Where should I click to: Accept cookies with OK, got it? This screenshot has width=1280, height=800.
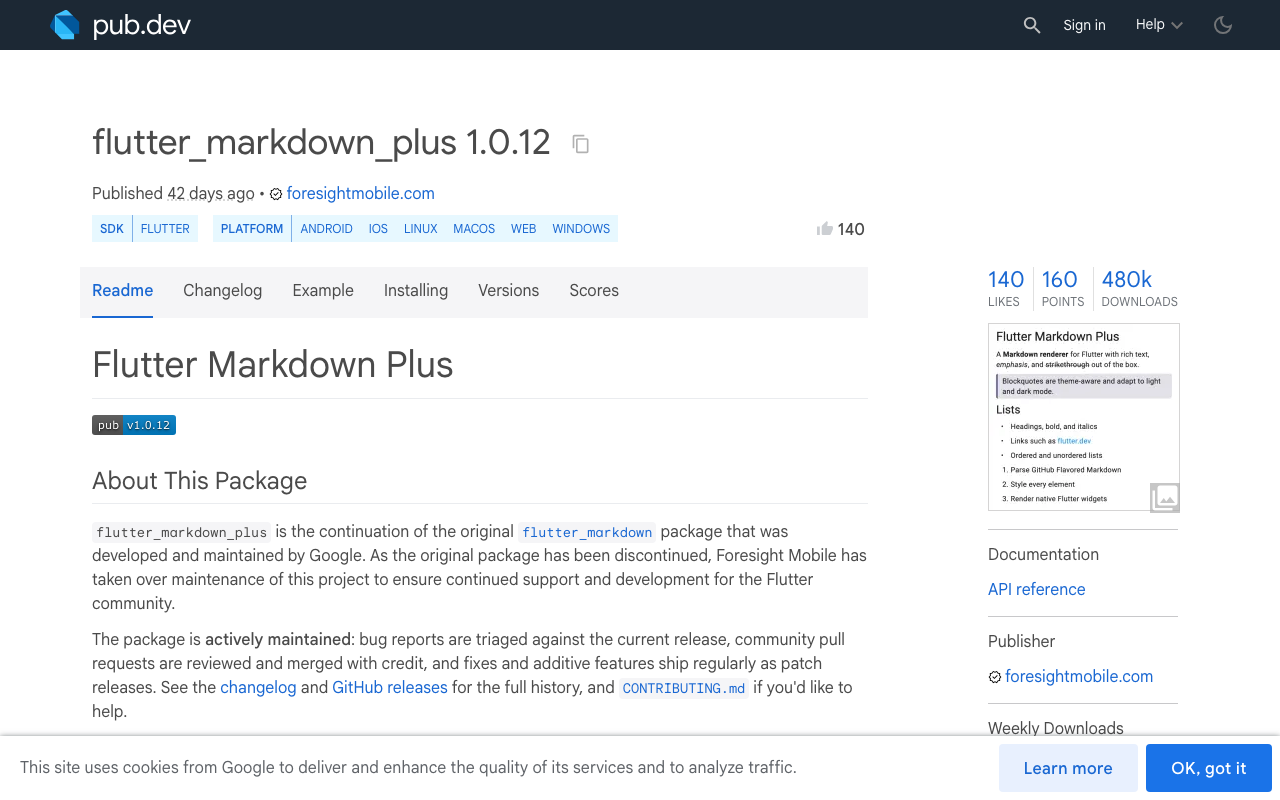pyautogui.click(x=1209, y=768)
